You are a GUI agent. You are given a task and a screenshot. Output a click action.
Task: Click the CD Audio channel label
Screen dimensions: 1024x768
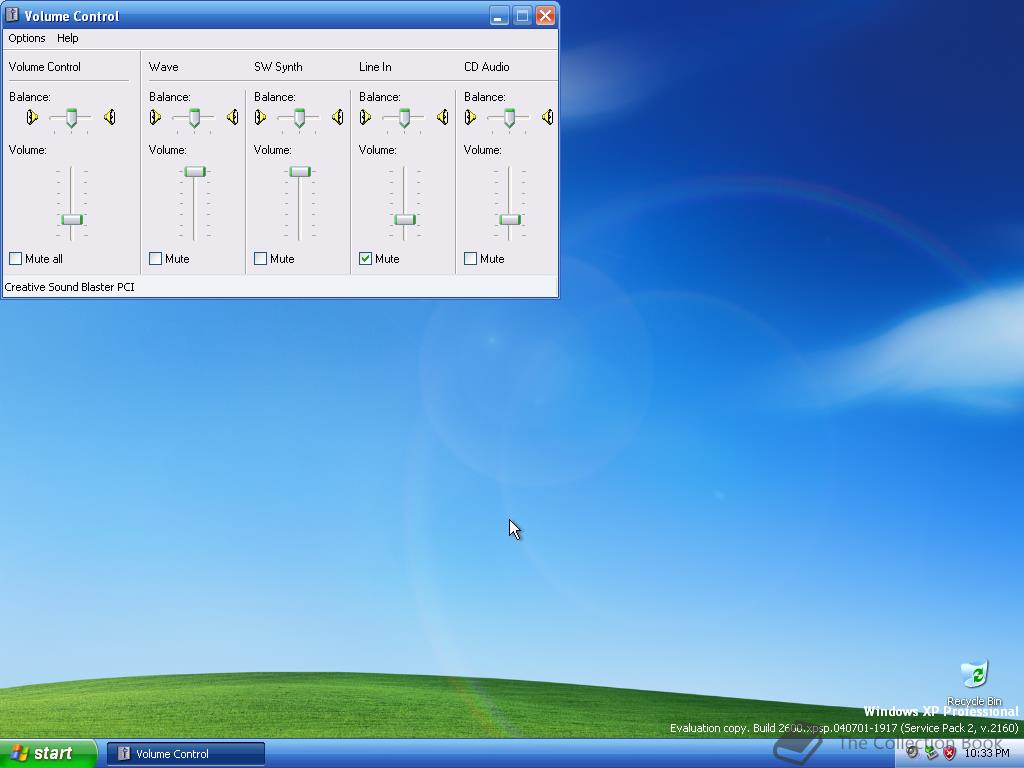(x=487, y=67)
